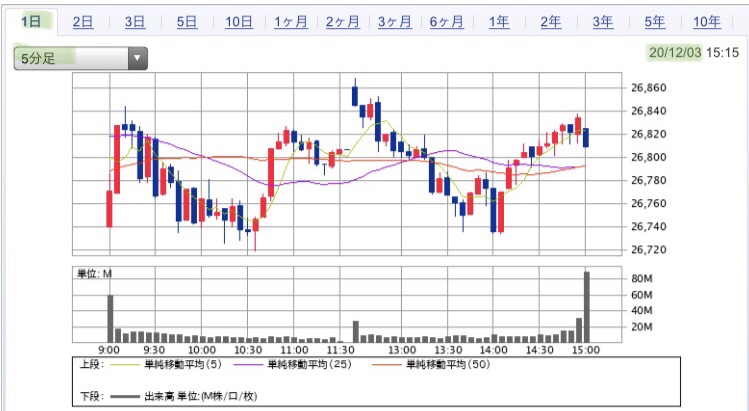Switch to the 2日 chart period
Screen dimensions: 749x411
coord(83,22)
